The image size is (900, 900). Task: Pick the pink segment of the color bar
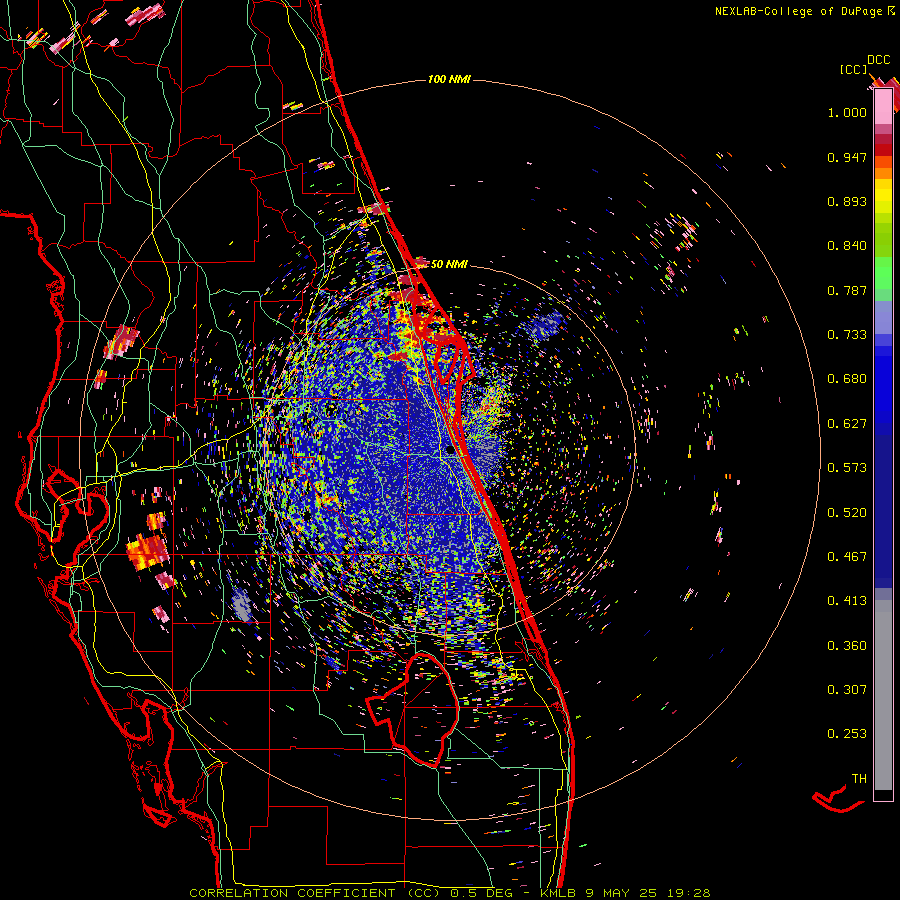883,107
